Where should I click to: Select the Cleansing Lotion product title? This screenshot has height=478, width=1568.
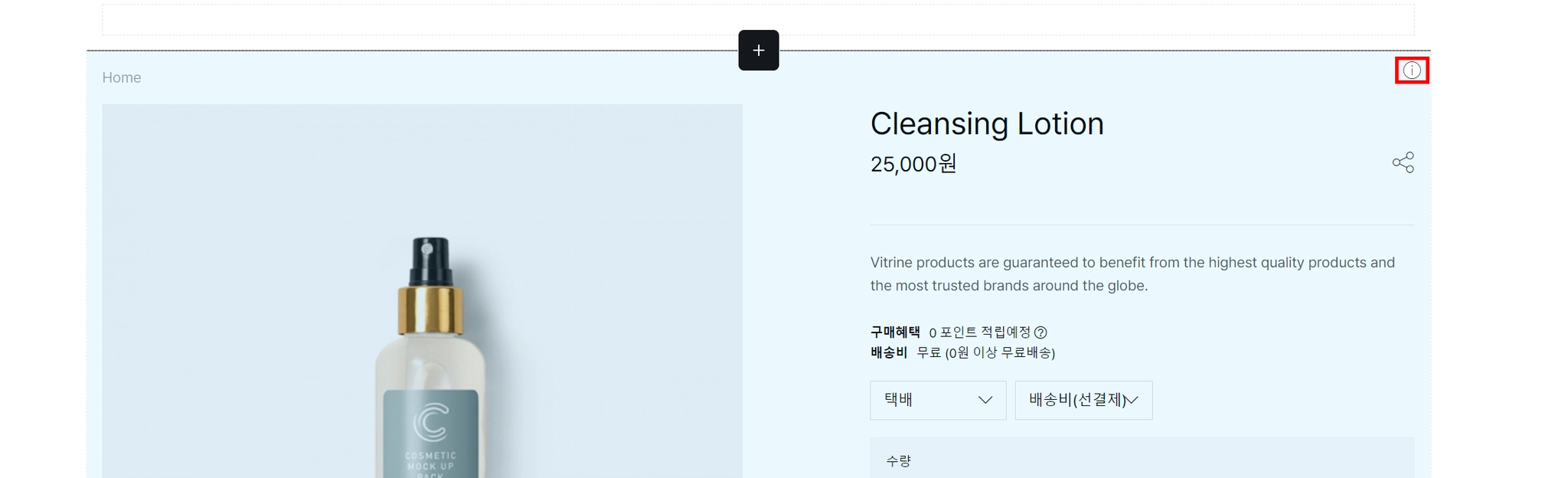[987, 124]
